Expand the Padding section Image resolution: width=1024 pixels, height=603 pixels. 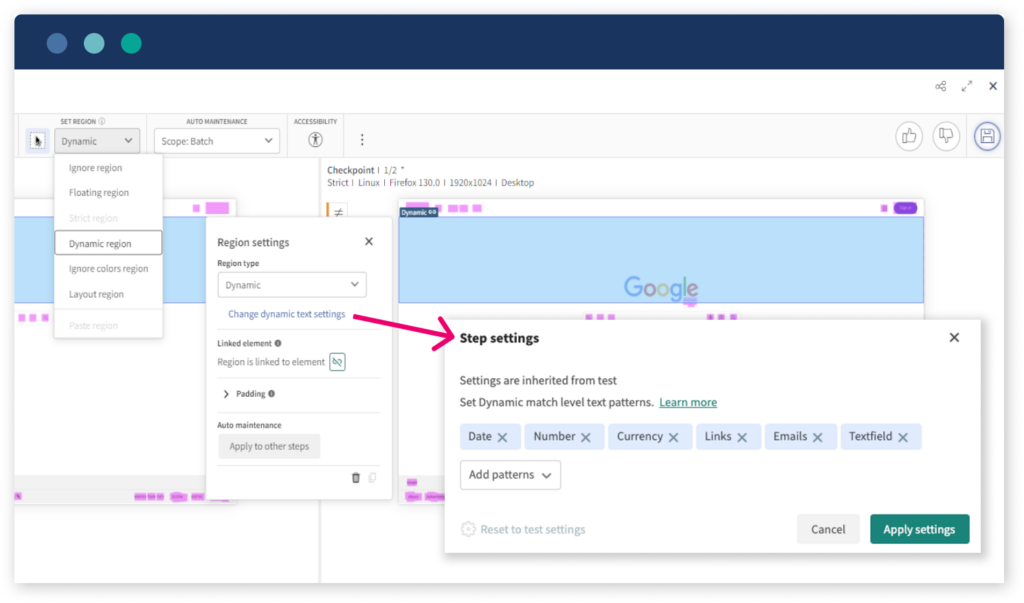227,394
